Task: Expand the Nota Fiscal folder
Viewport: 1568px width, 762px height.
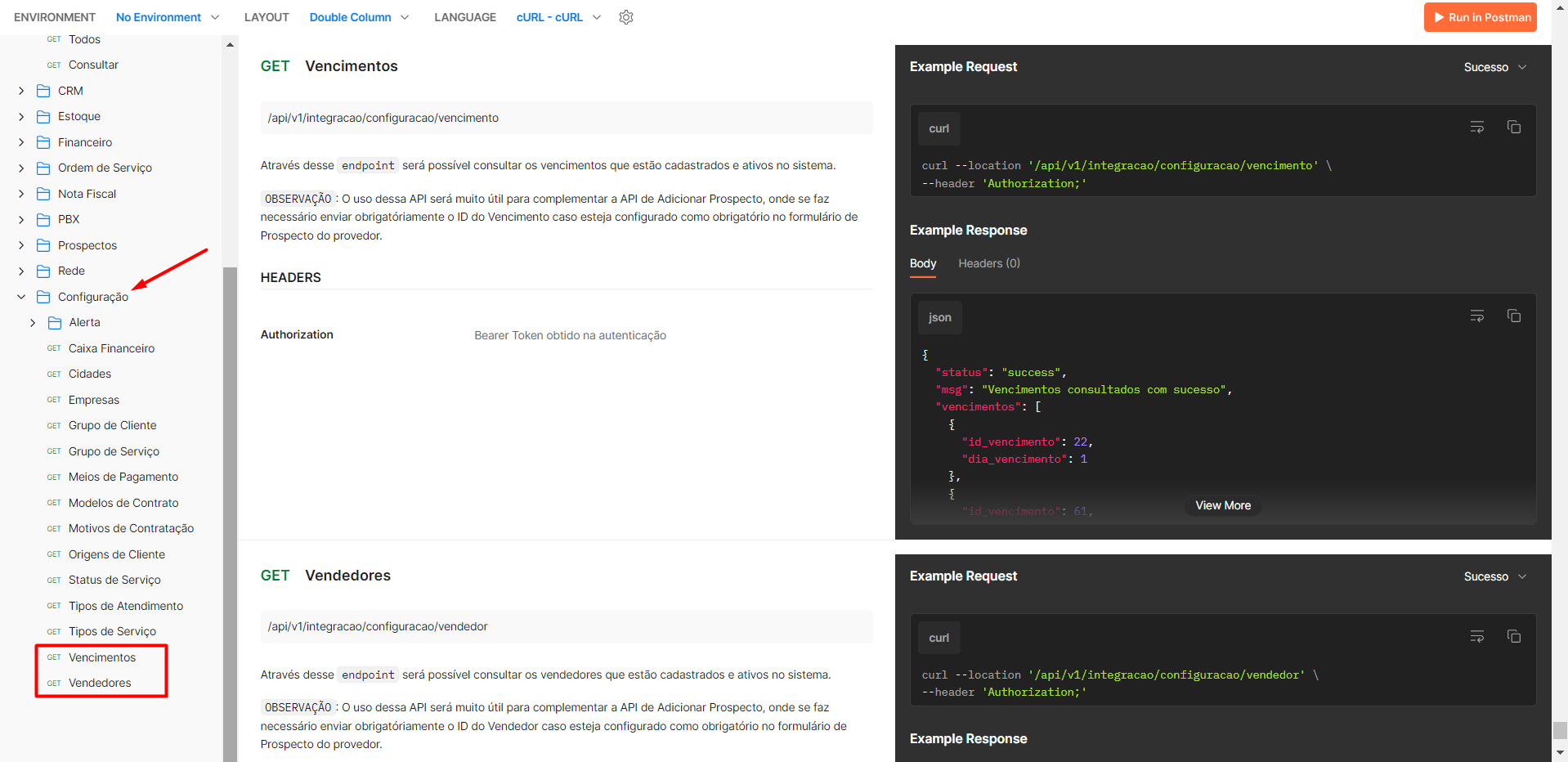Action: 21,194
